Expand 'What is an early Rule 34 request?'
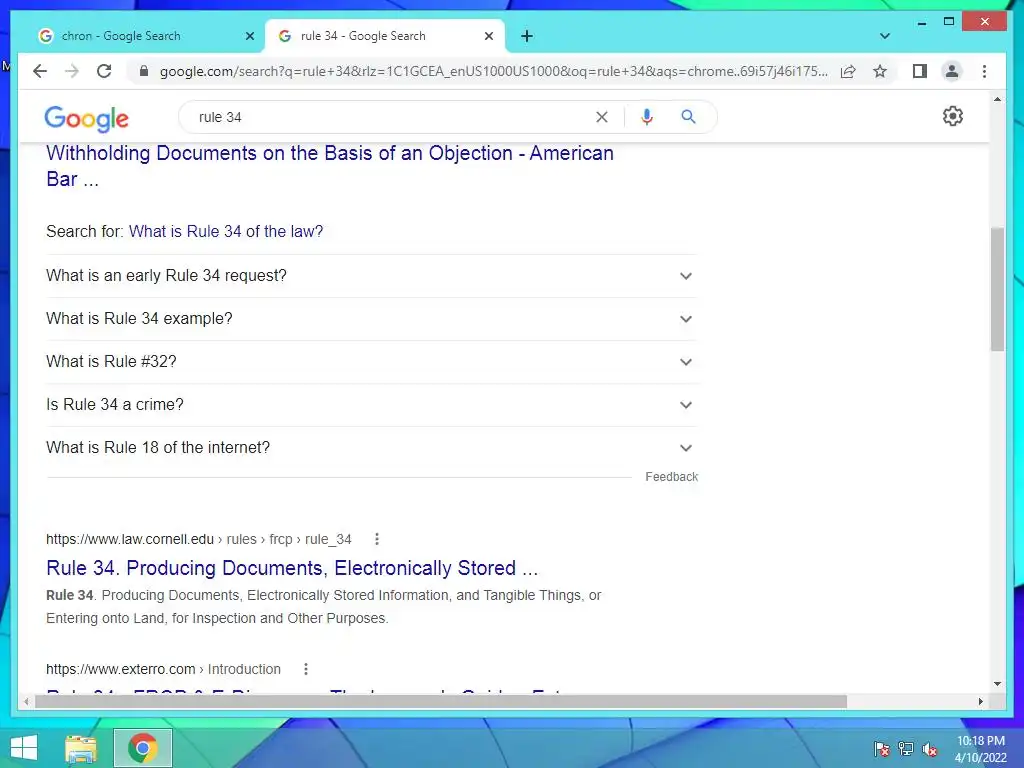Viewport: 1024px width, 768px height. [x=371, y=276]
